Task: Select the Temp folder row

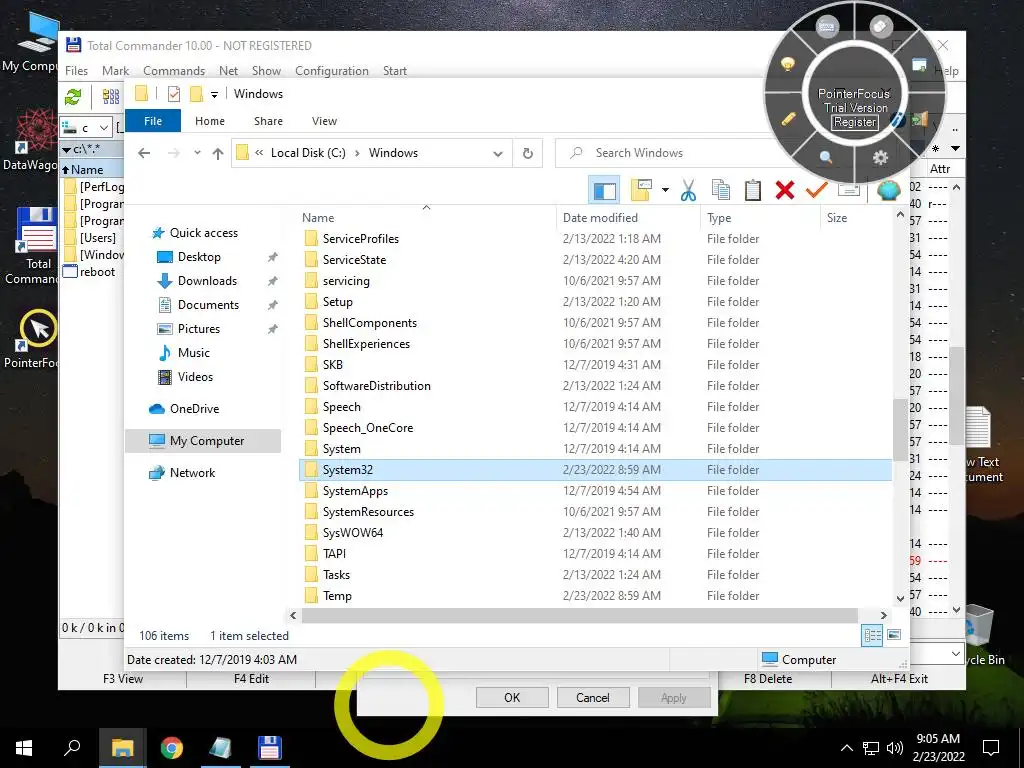Action: (x=596, y=596)
